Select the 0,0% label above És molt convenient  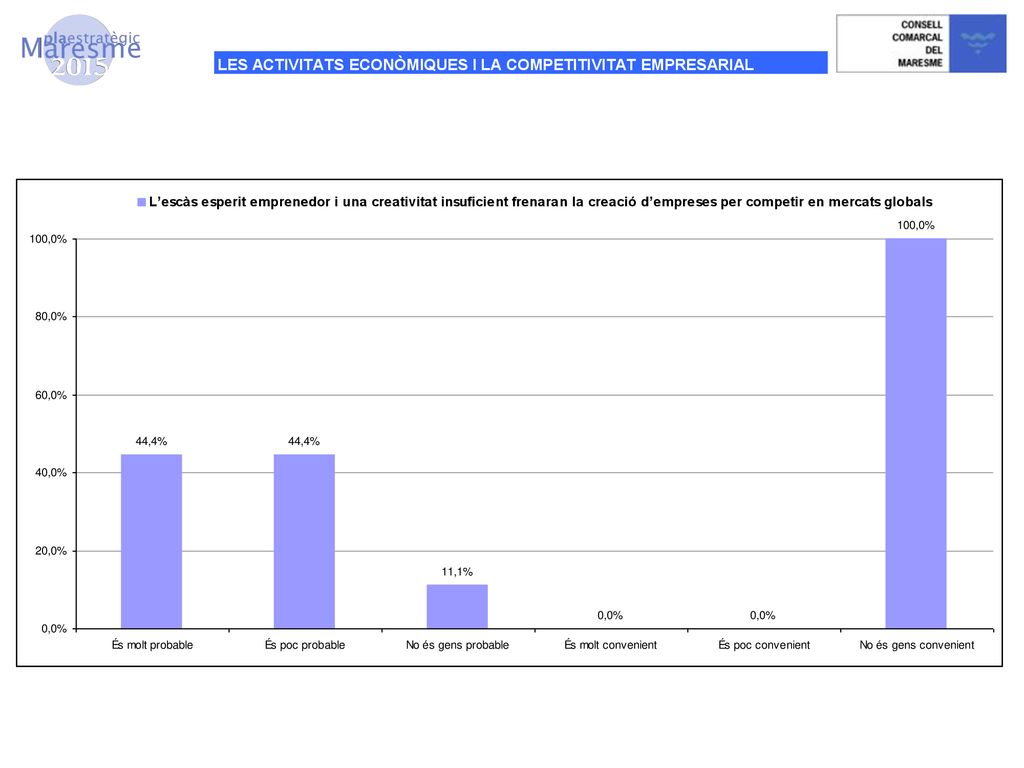tap(610, 615)
